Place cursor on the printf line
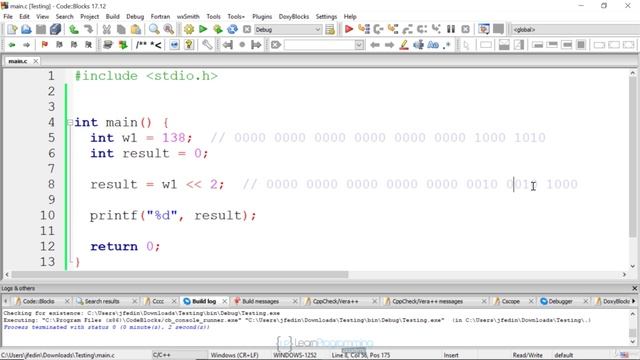 click(173, 215)
